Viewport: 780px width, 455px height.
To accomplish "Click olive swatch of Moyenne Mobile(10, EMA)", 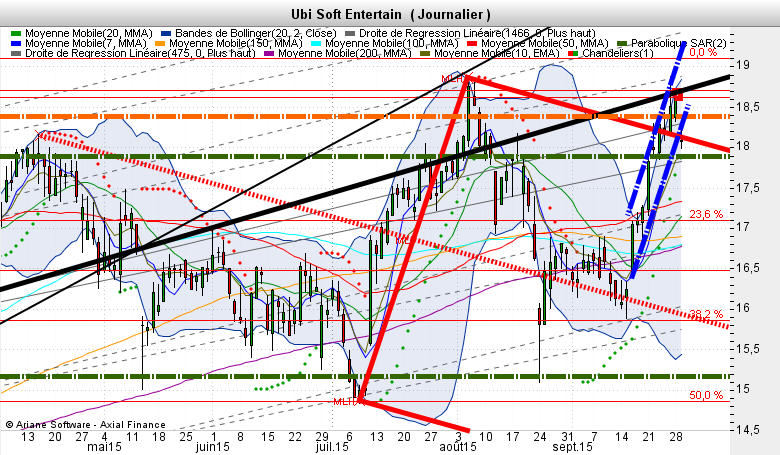I will (425, 53).
